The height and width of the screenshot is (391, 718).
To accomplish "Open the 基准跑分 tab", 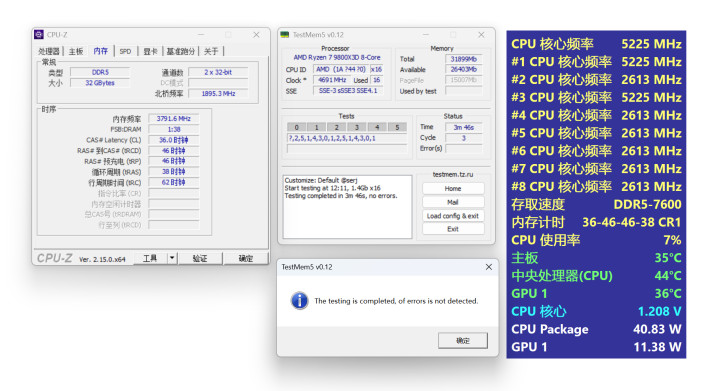I will (180, 51).
